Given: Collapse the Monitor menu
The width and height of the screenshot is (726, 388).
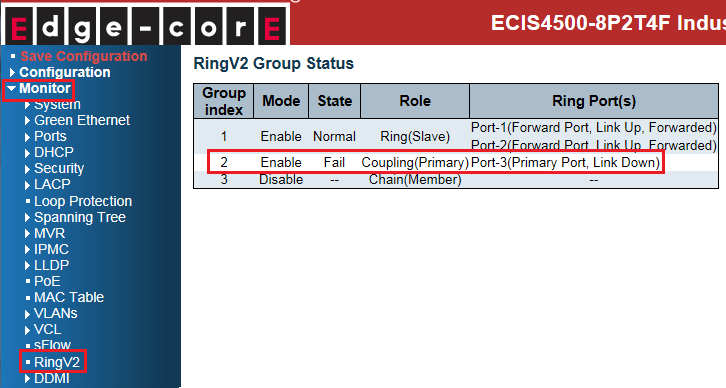Looking at the screenshot, I should (44, 88).
